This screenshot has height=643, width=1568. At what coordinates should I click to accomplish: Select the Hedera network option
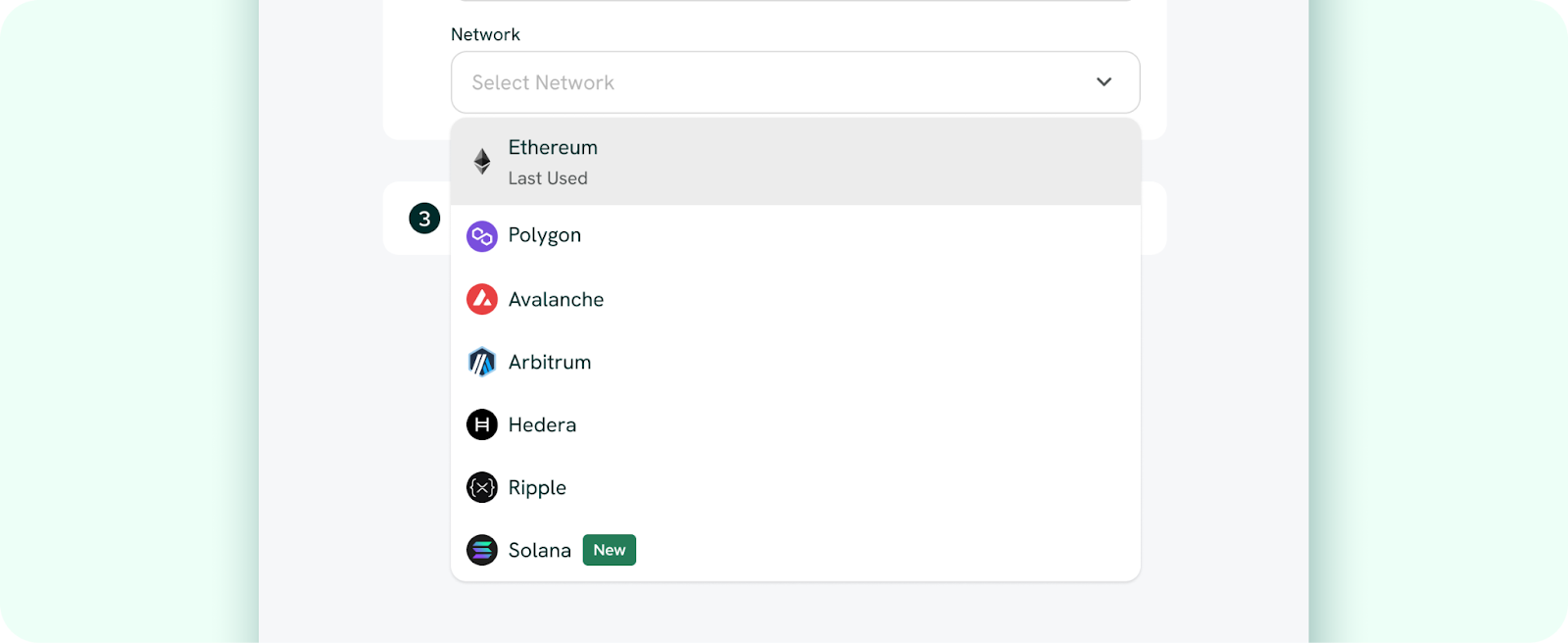[x=796, y=424]
